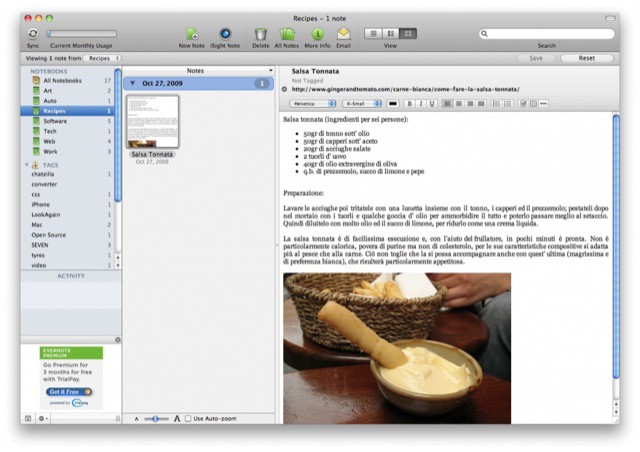
Task: Click the Reset button
Action: coord(587,58)
